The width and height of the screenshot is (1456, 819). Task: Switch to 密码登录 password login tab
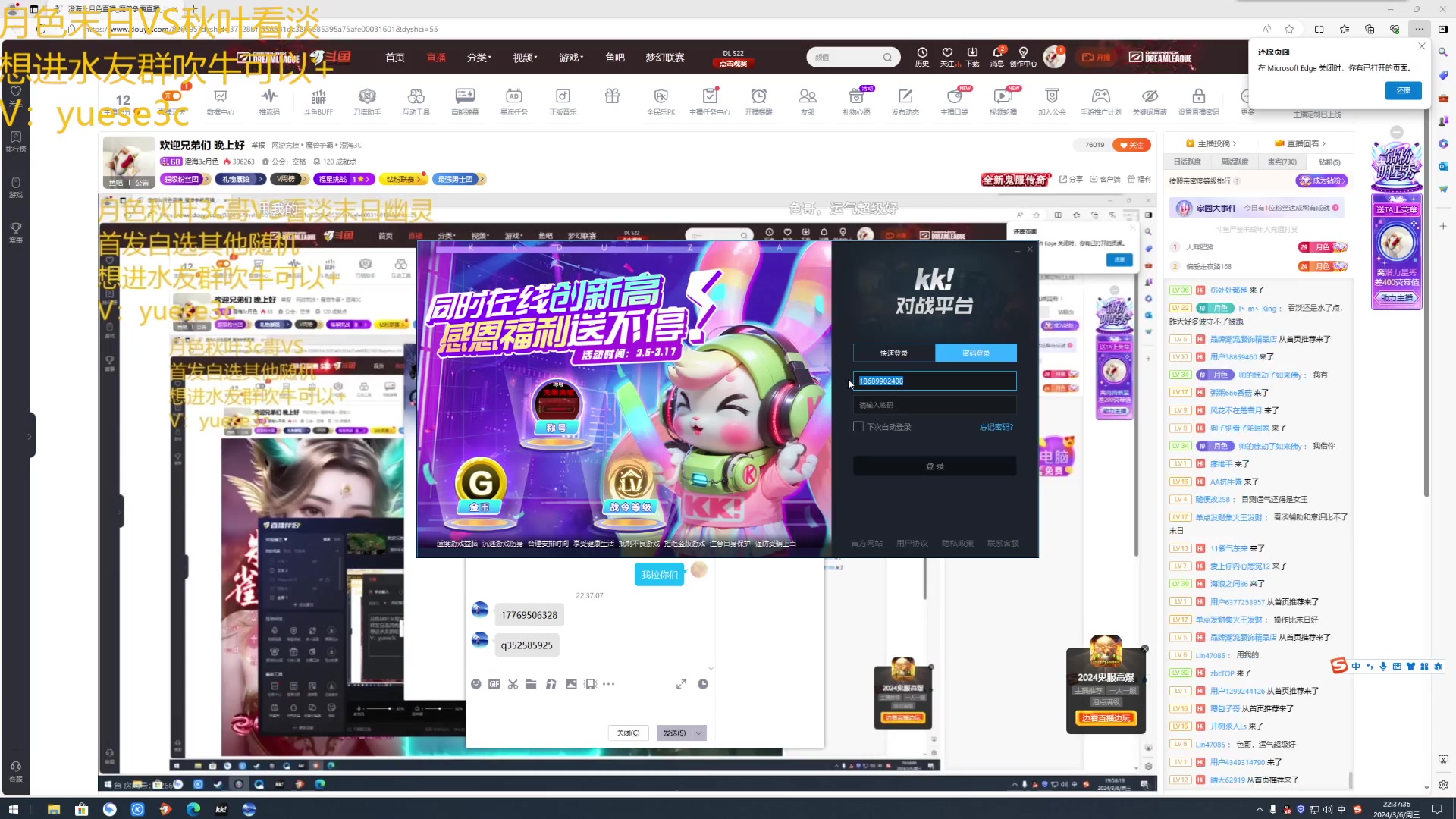tap(976, 353)
